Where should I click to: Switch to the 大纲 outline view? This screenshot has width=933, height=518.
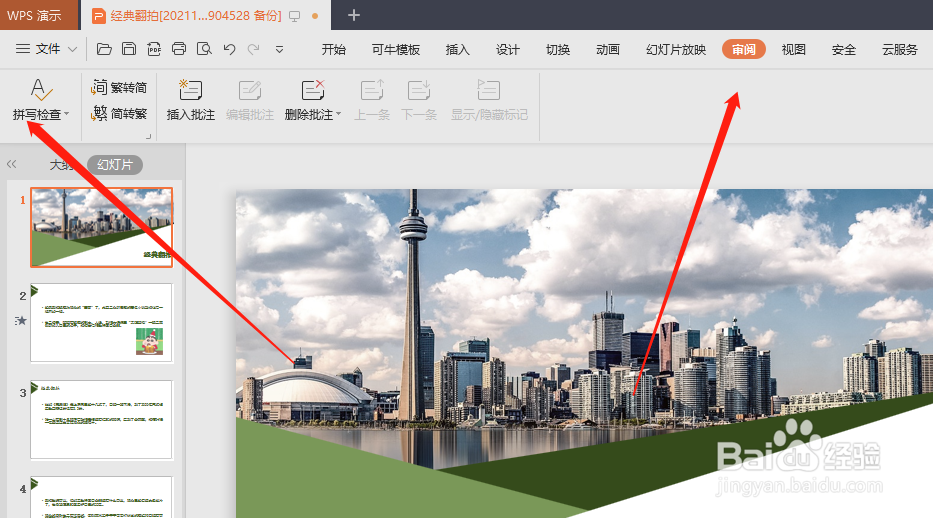[x=61, y=165]
